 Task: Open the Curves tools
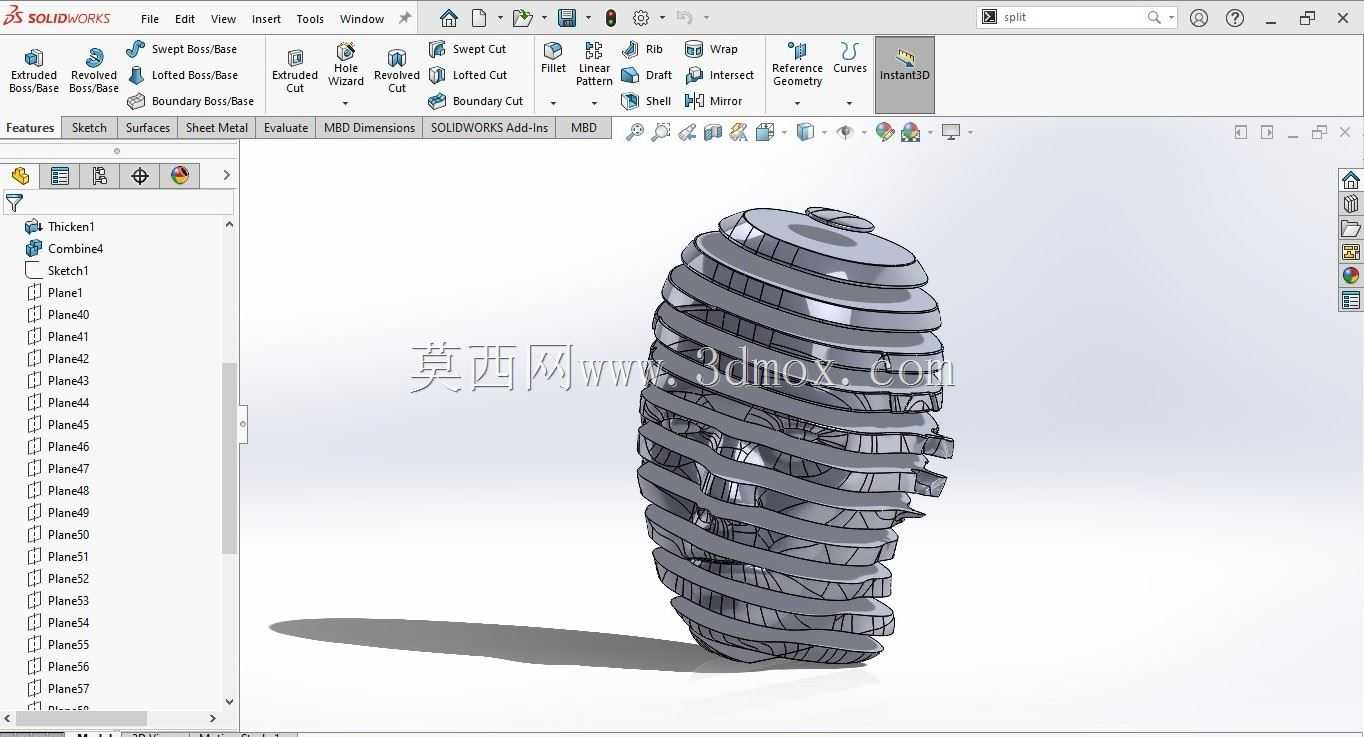click(x=850, y=58)
